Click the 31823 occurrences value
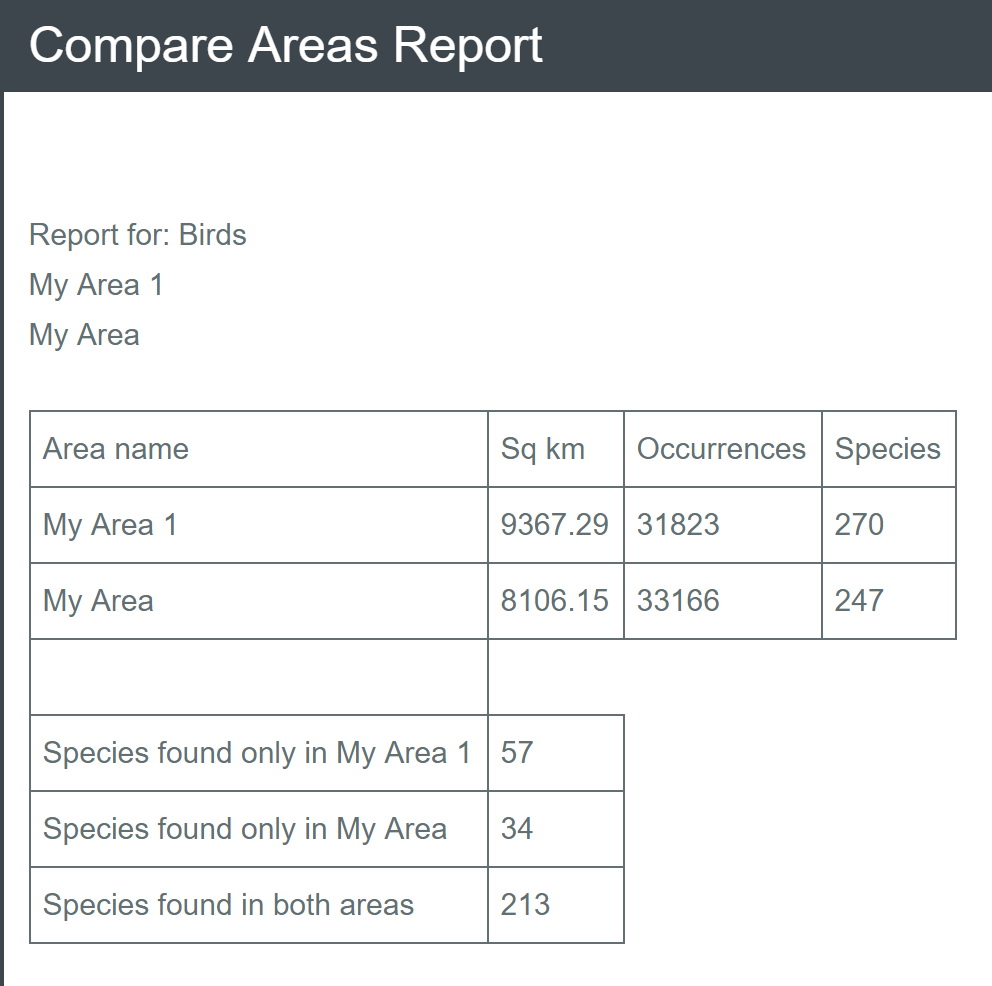This screenshot has height=986, width=992. [678, 525]
